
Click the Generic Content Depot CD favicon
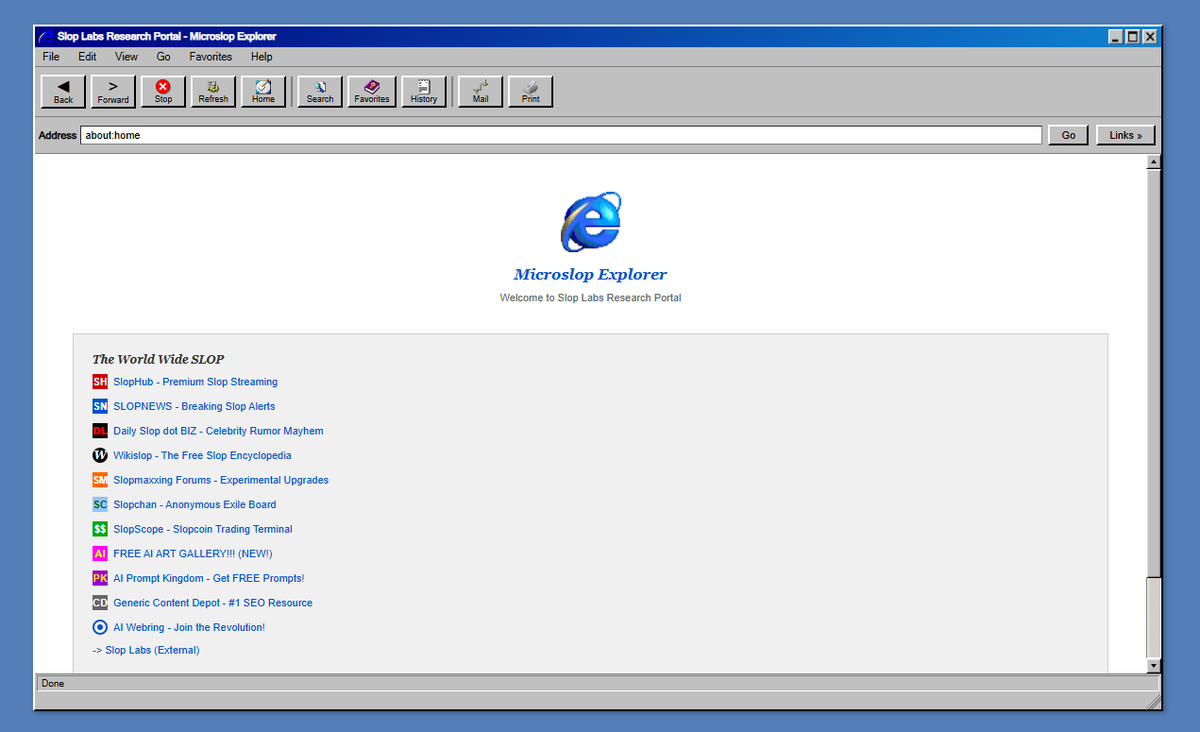coord(100,603)
